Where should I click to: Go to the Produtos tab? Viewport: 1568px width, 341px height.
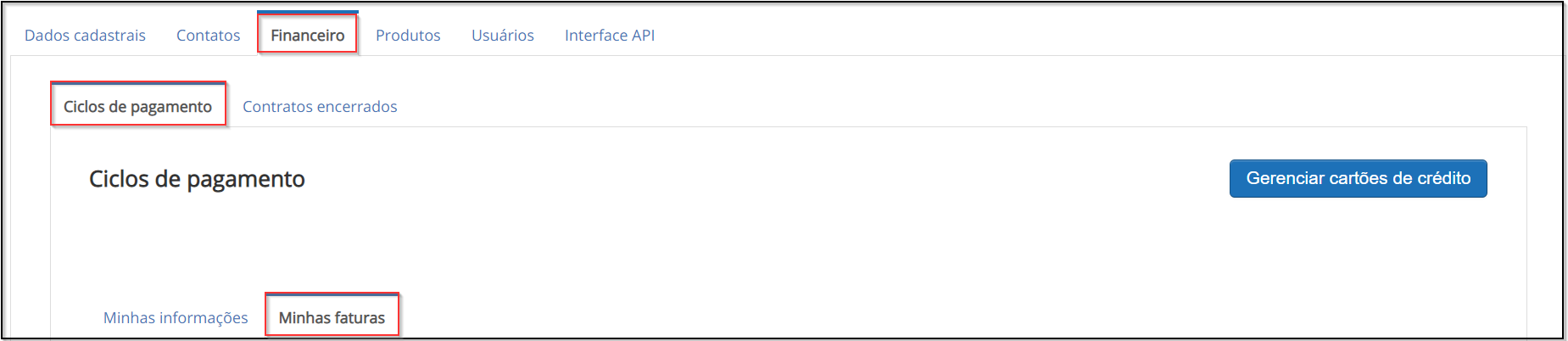click(x=408, y=36)
